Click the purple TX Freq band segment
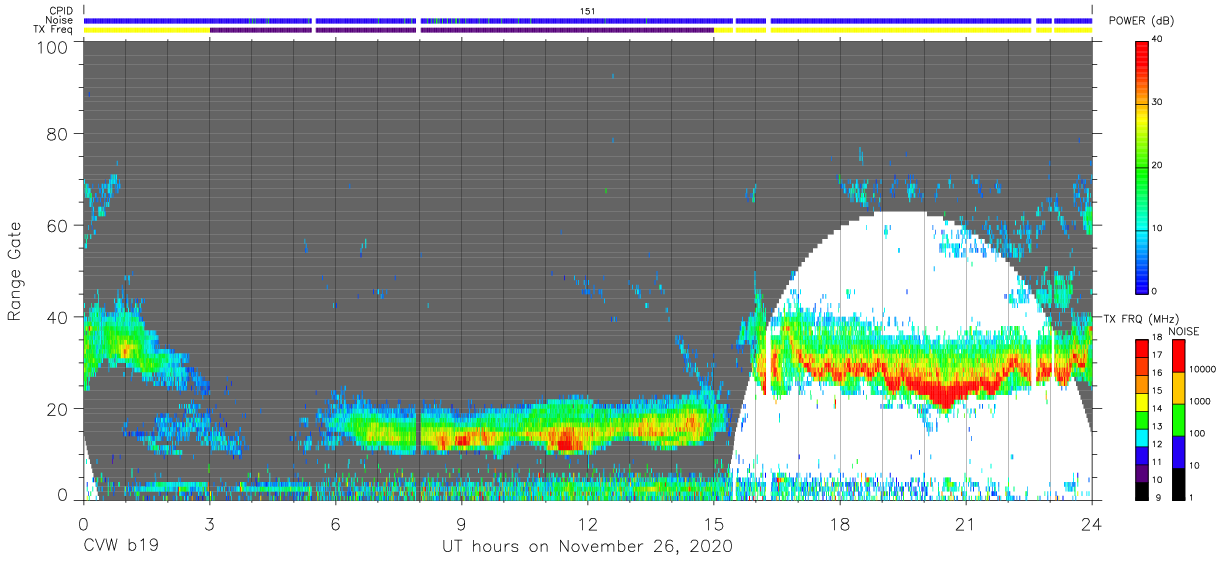The width and height of the screenshot is (1228, 567). (462, 30)
